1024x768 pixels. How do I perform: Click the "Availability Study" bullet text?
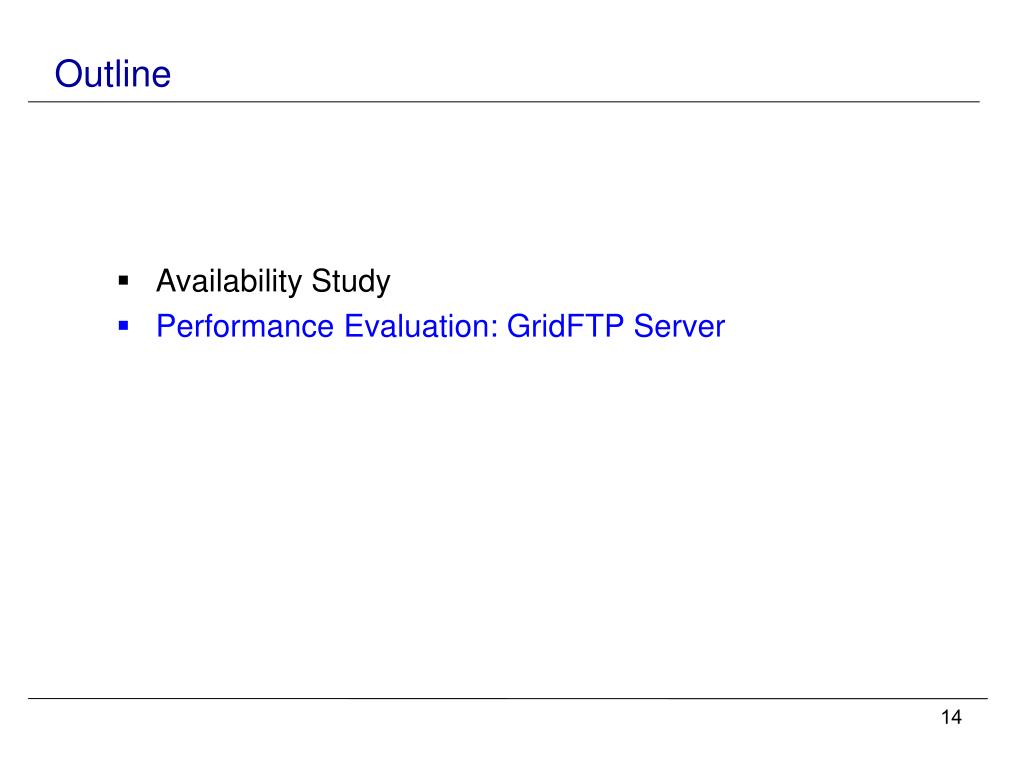pos(273,281)
